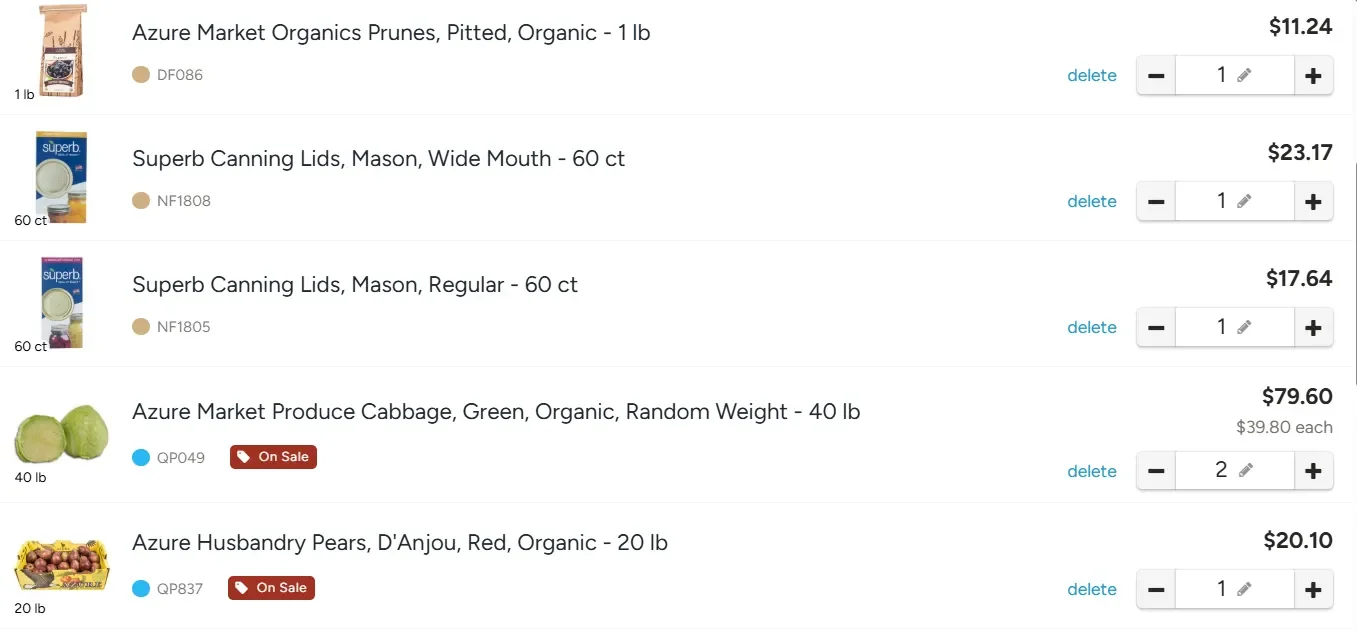Increase the Green Cabbage quantity
Screen dimensions: 1357x633
1313,470
